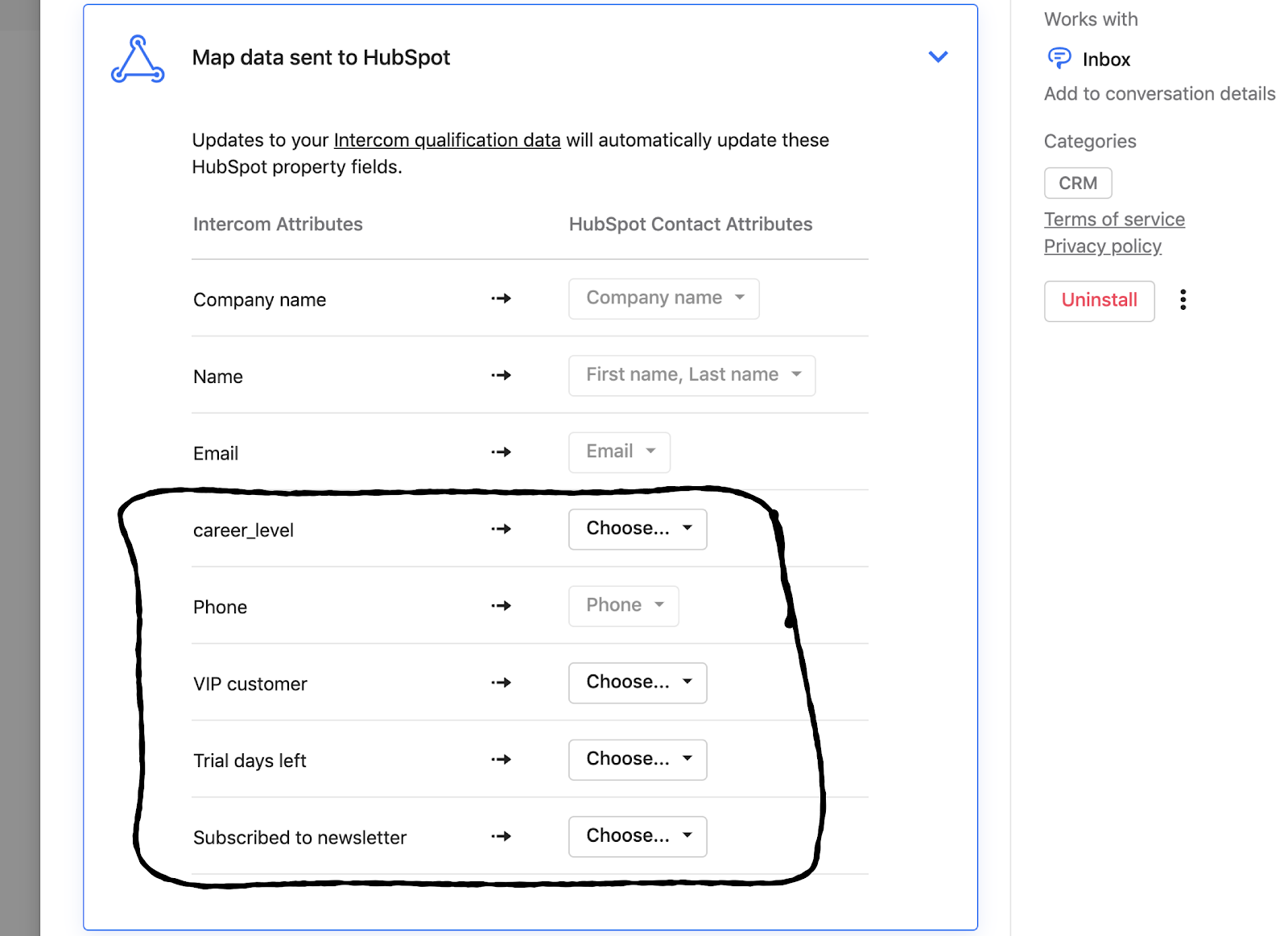Click the arrow icon in Trial days left row
Screen dimensions: 1288x936
[x=502, y=760]
